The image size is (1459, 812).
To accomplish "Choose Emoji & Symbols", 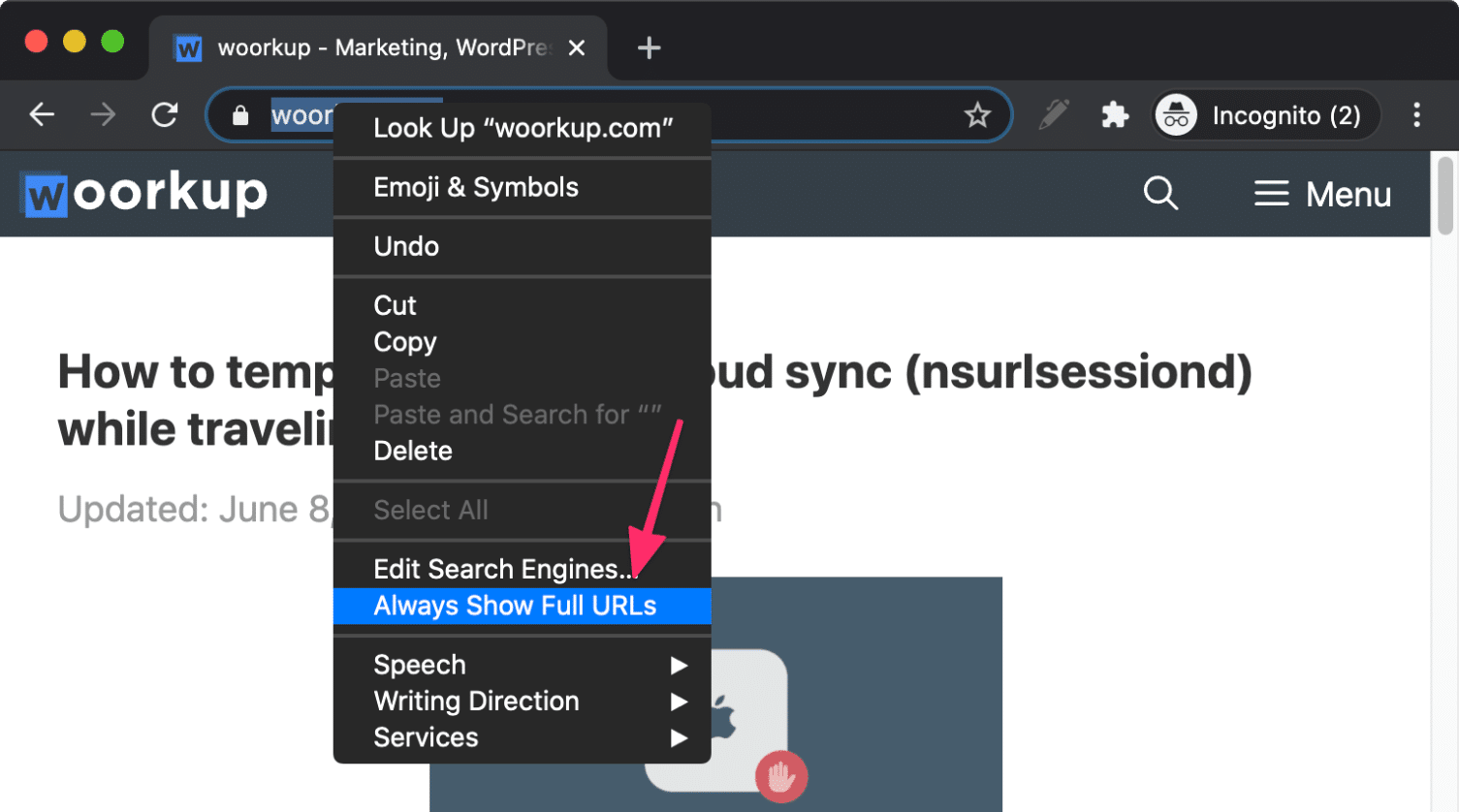I will click(x=523, y=187).
